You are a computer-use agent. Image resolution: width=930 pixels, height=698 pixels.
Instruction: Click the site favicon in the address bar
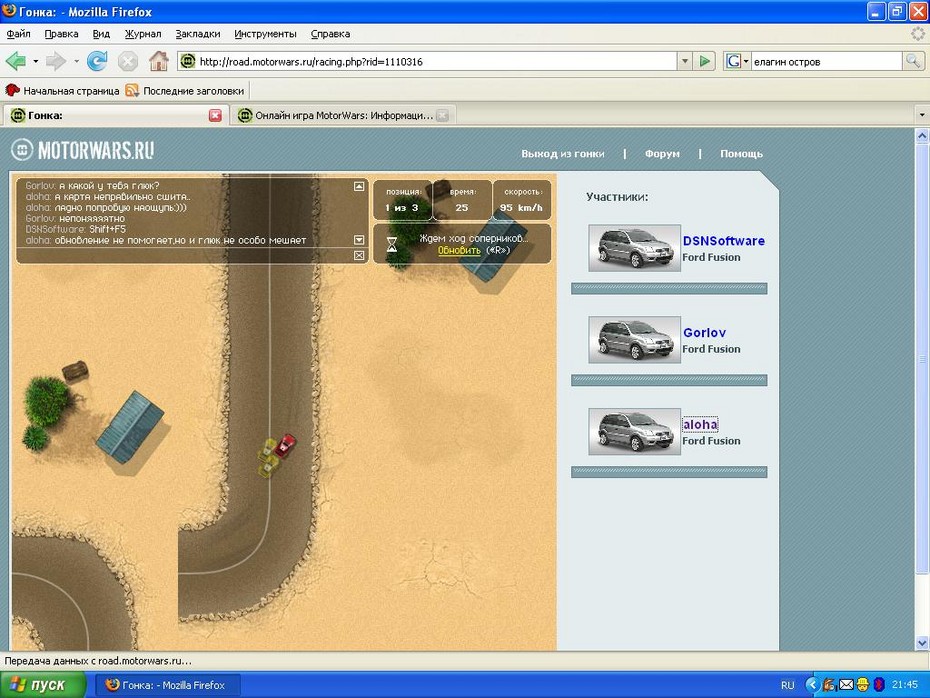(188, 61)
